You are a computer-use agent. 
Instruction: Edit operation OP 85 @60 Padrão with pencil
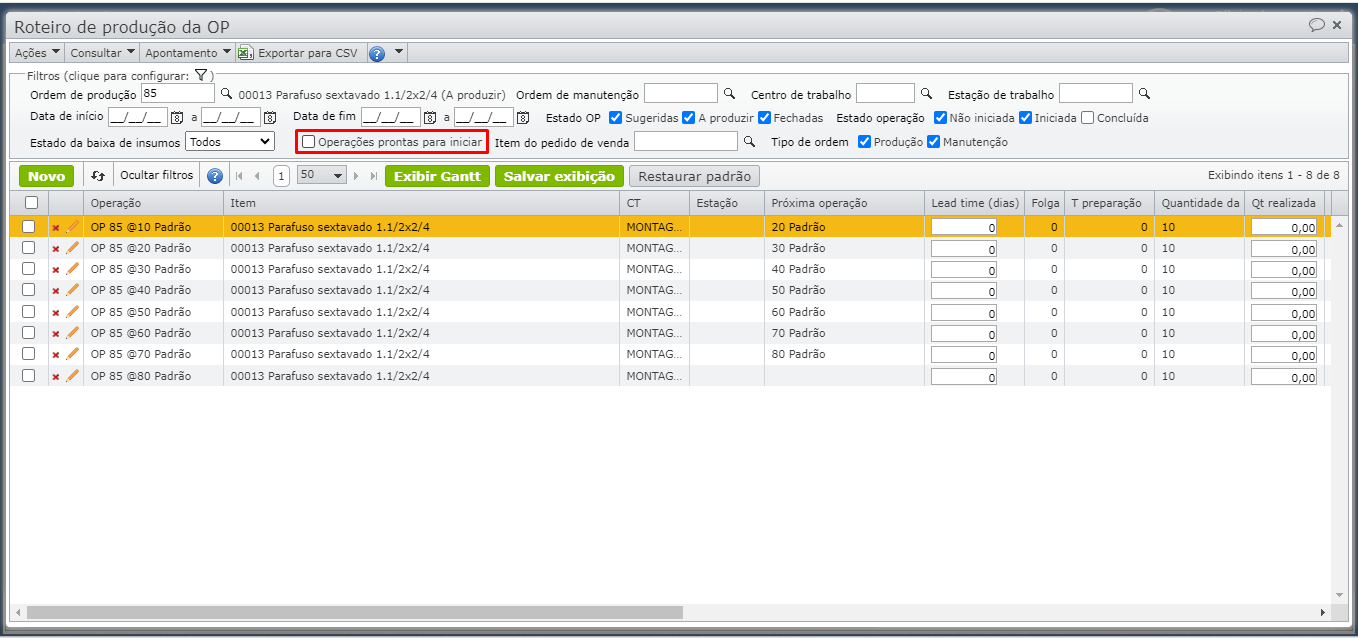(72, 333)
